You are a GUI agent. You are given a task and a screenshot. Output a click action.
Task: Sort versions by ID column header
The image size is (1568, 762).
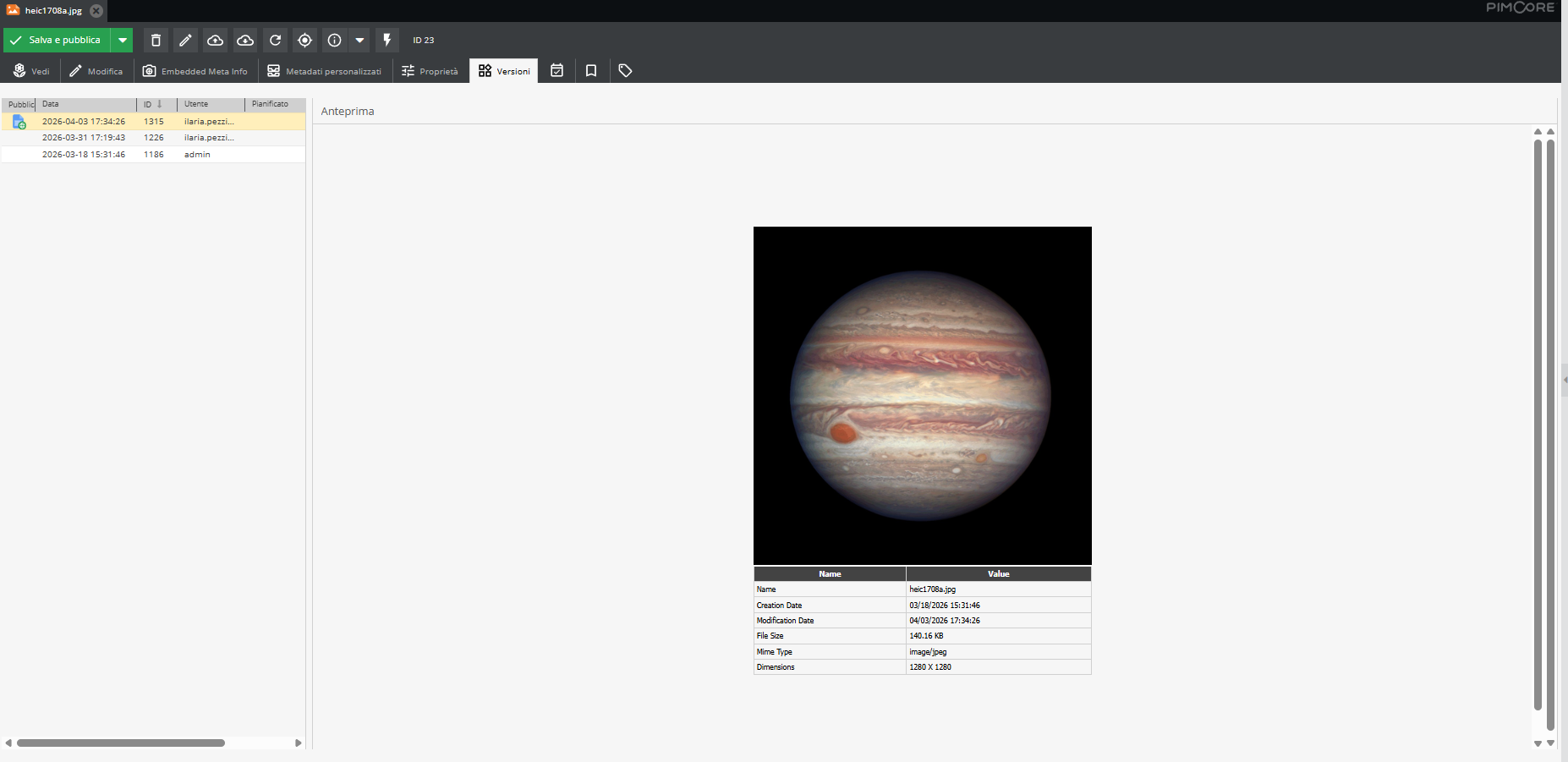tap(153, 104)
